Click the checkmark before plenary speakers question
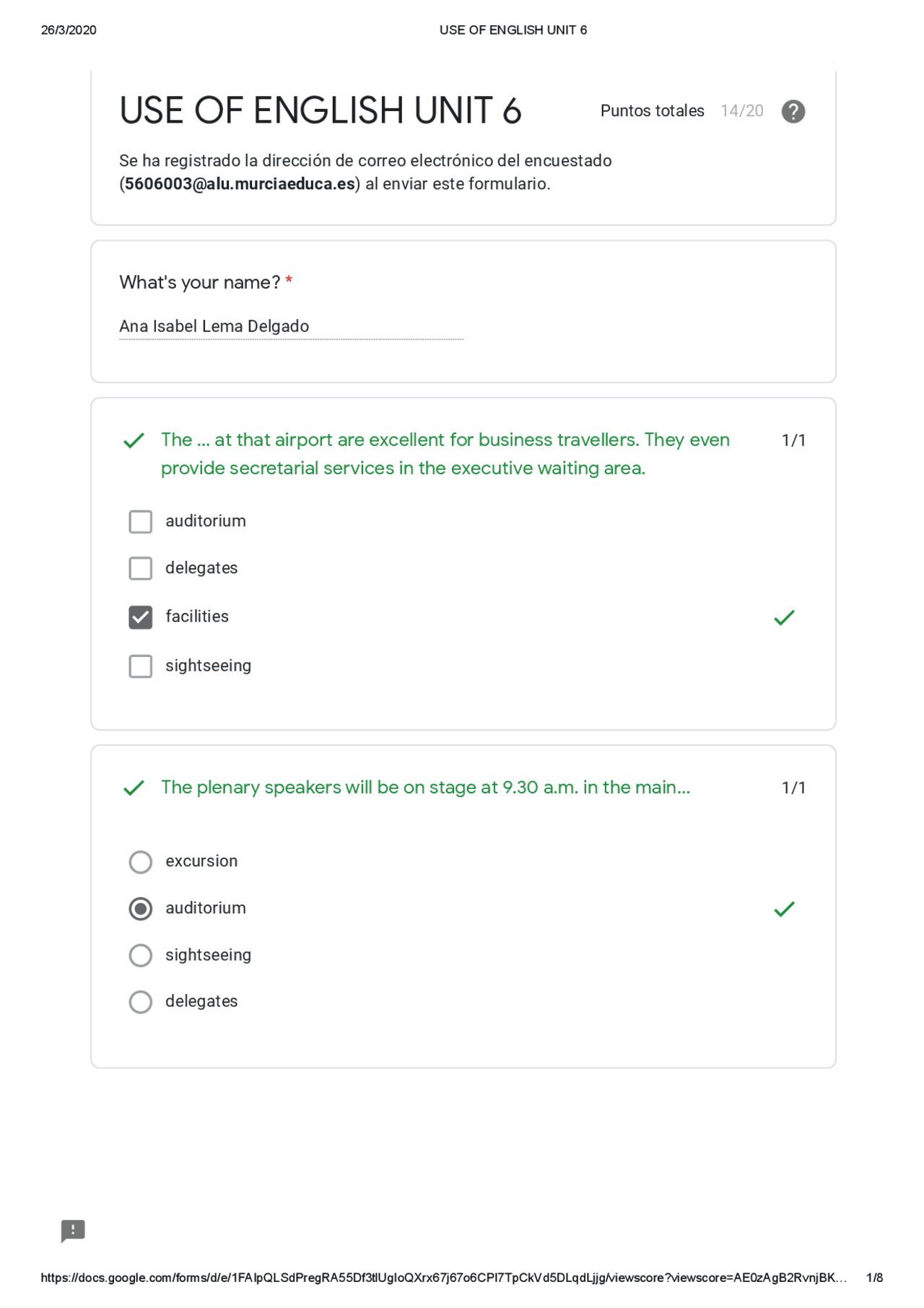 pos(134,788)
